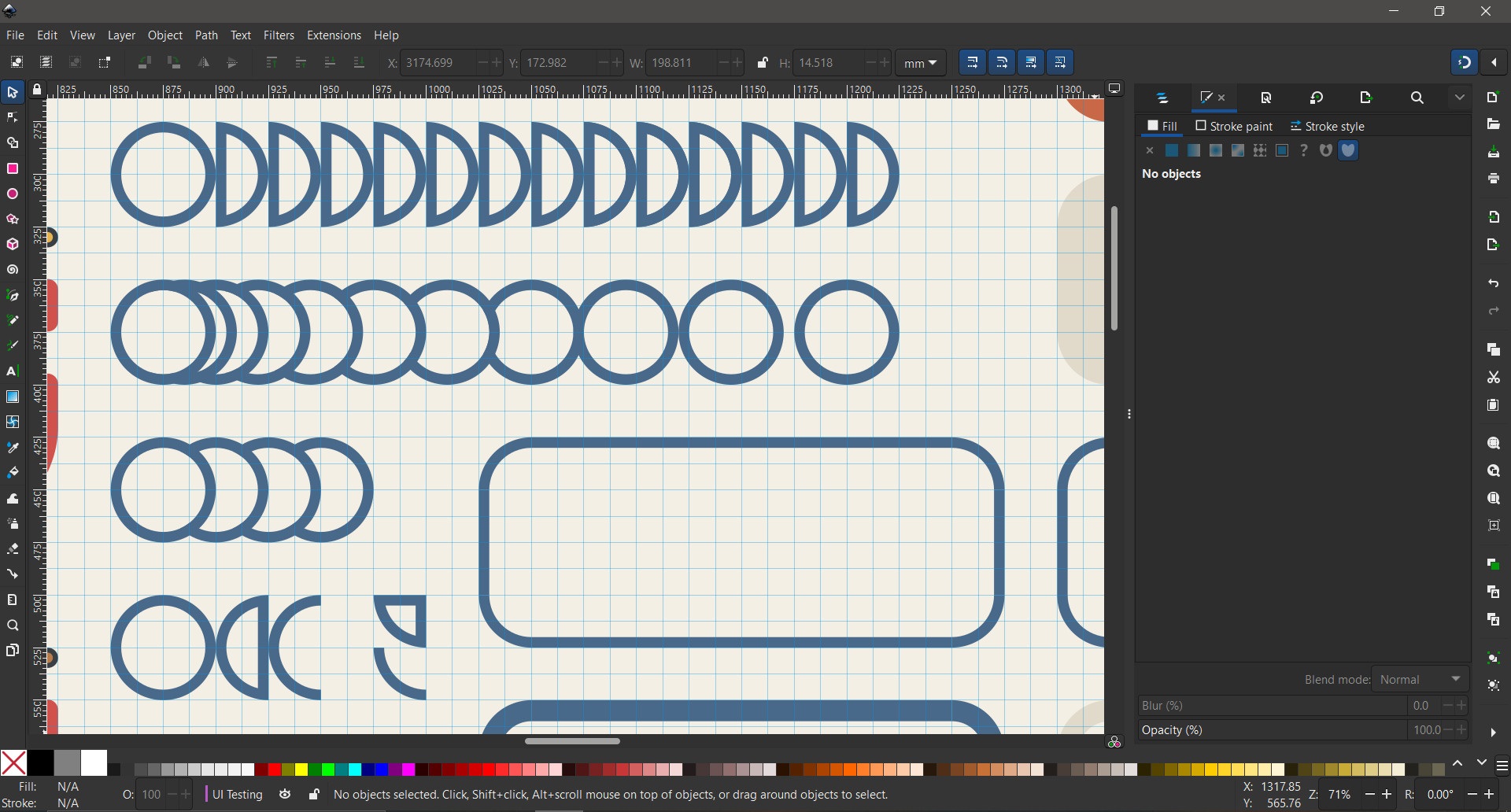Click the Paste icon

pos(1494,405)
